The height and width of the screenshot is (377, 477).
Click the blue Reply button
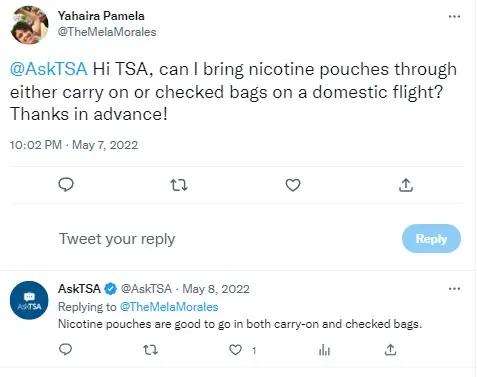click(x=431, y=239)
